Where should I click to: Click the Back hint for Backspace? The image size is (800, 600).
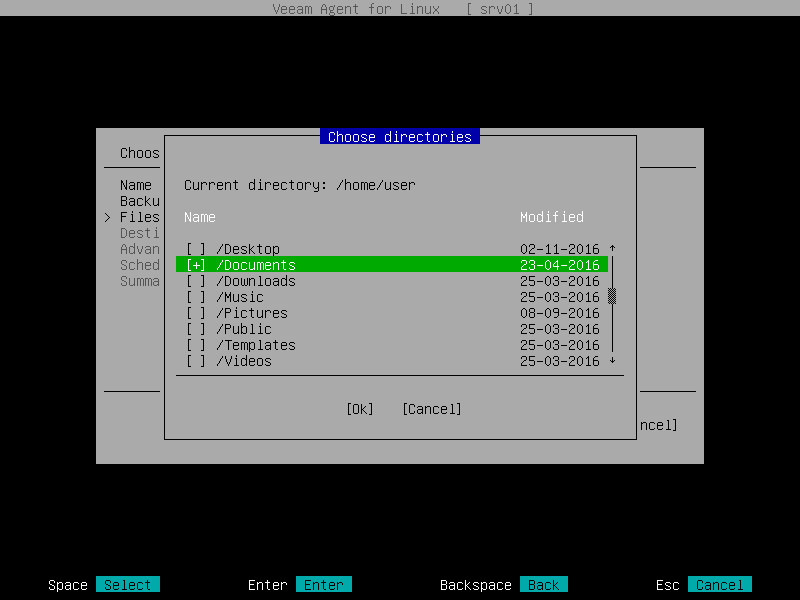[x=543, y=585]
